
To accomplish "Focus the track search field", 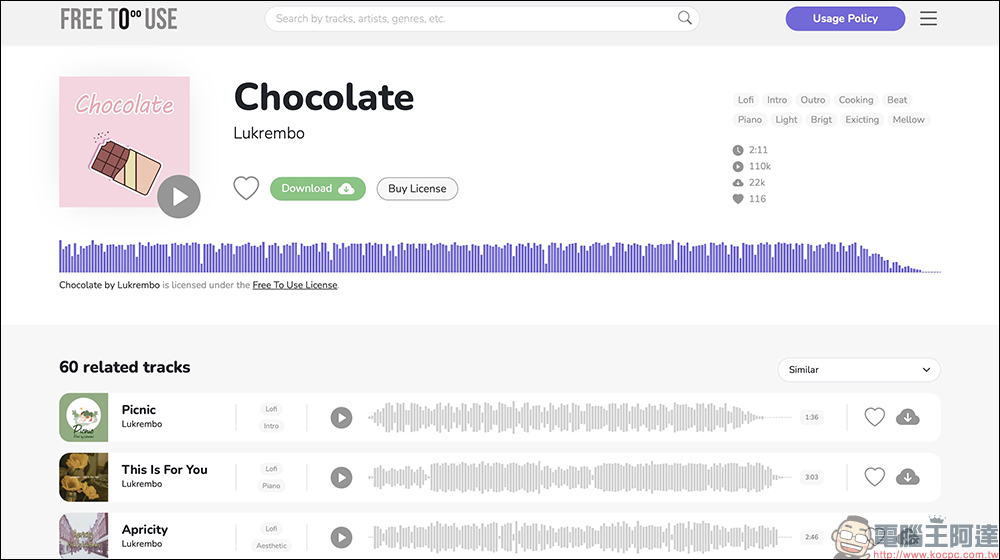I will click(470, 18).
